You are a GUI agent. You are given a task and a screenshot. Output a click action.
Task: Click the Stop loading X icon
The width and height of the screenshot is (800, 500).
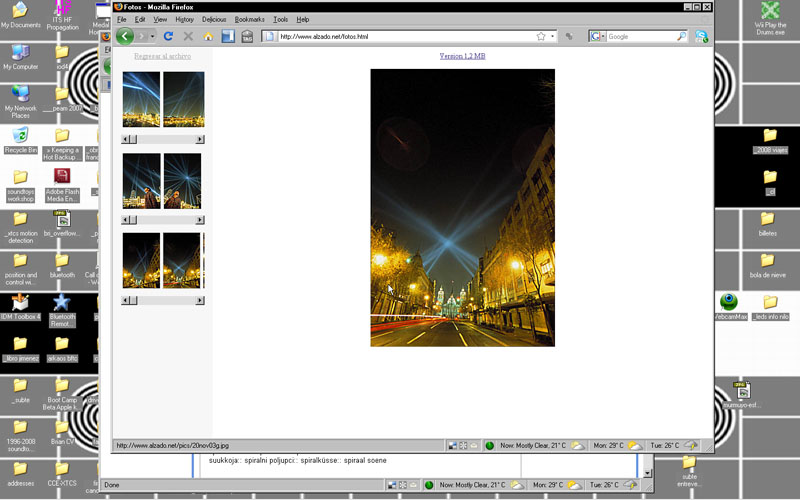coord(188,37)
